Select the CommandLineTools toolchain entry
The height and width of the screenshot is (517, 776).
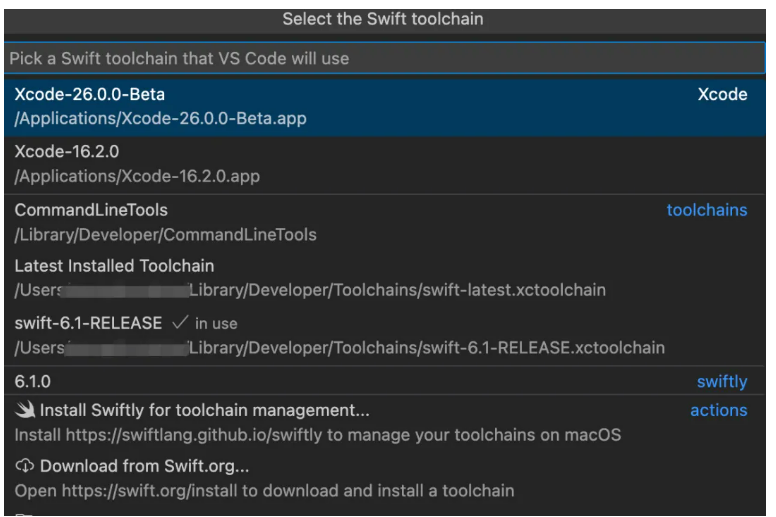click(x=385, y=222)
